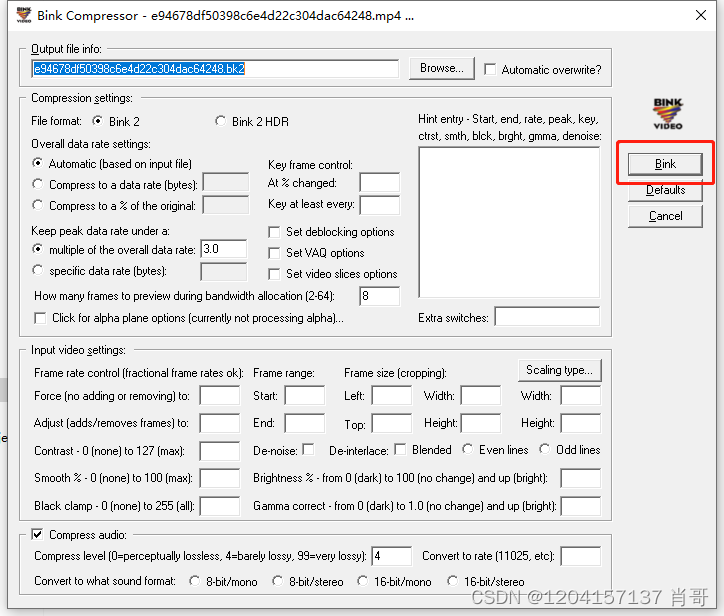Click the data rate bytes field
This screenshot has height=616, width=724.
pos(226,182)
